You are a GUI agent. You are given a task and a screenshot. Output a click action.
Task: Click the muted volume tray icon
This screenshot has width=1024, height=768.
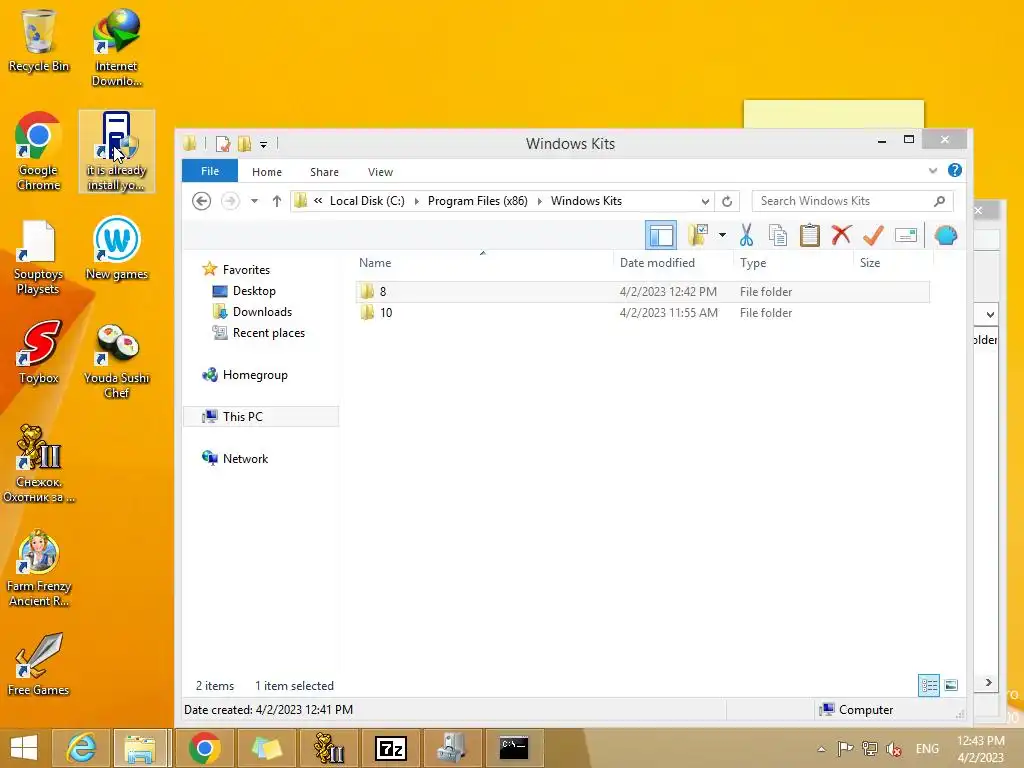coord(893,749)
